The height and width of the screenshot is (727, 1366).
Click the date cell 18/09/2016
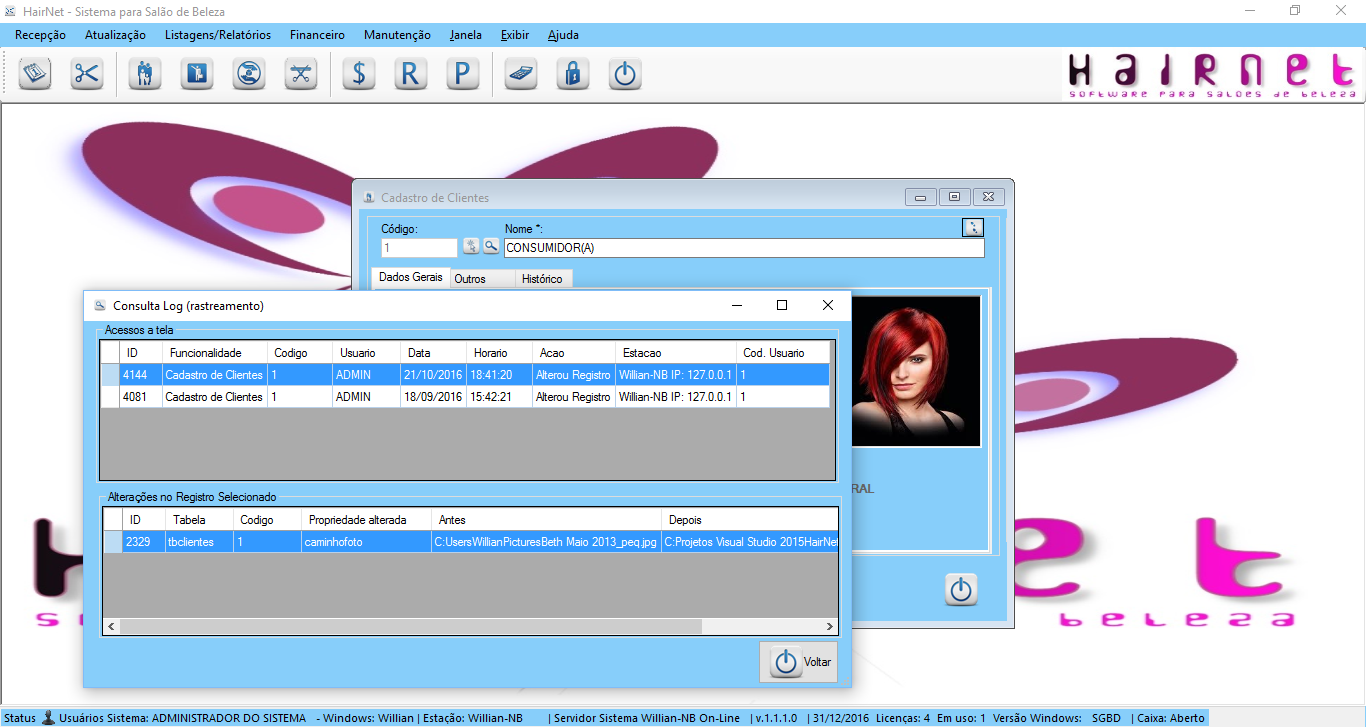point(434,397)
